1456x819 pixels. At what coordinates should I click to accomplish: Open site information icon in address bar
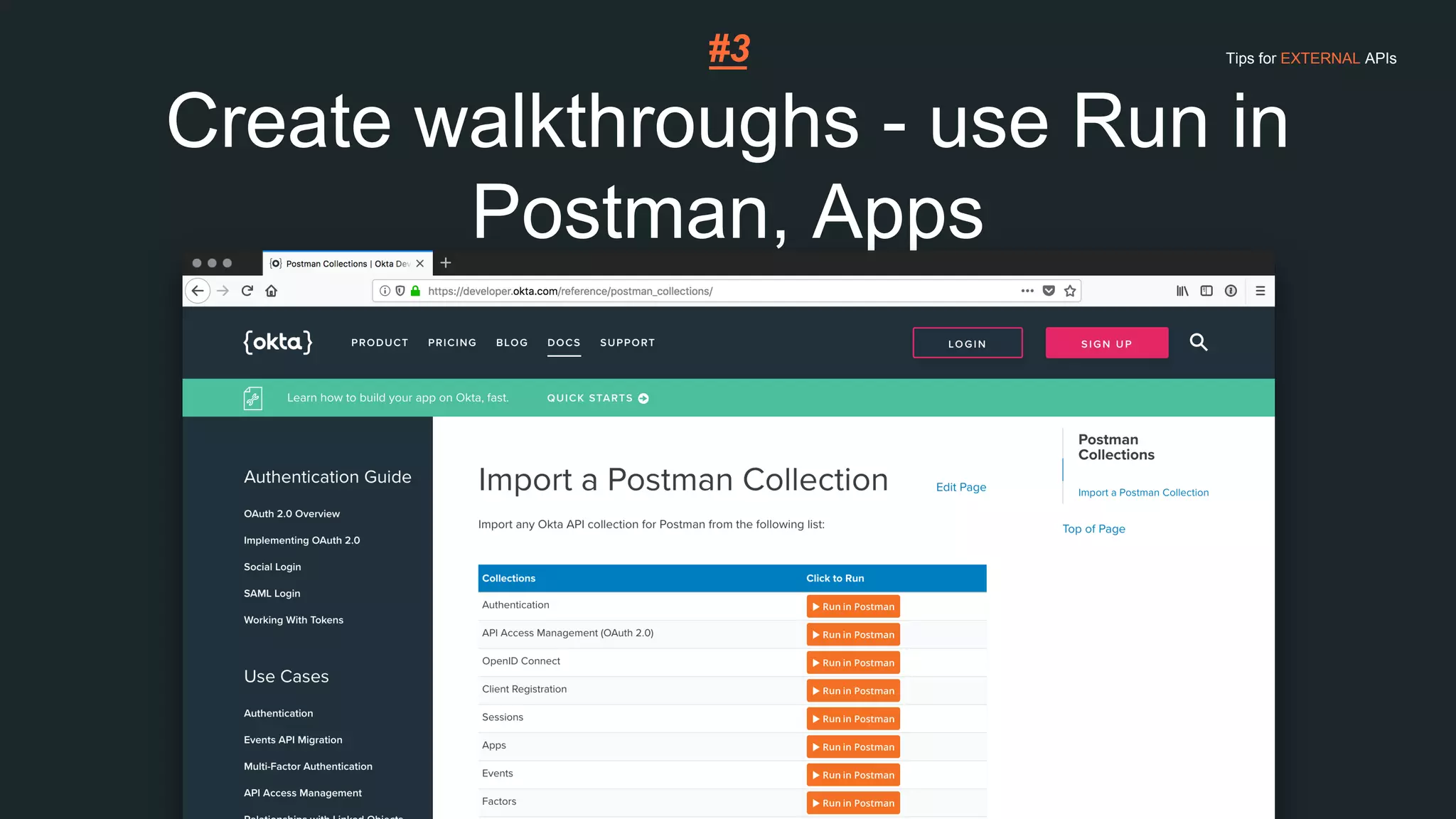click(x=385, y=291)
